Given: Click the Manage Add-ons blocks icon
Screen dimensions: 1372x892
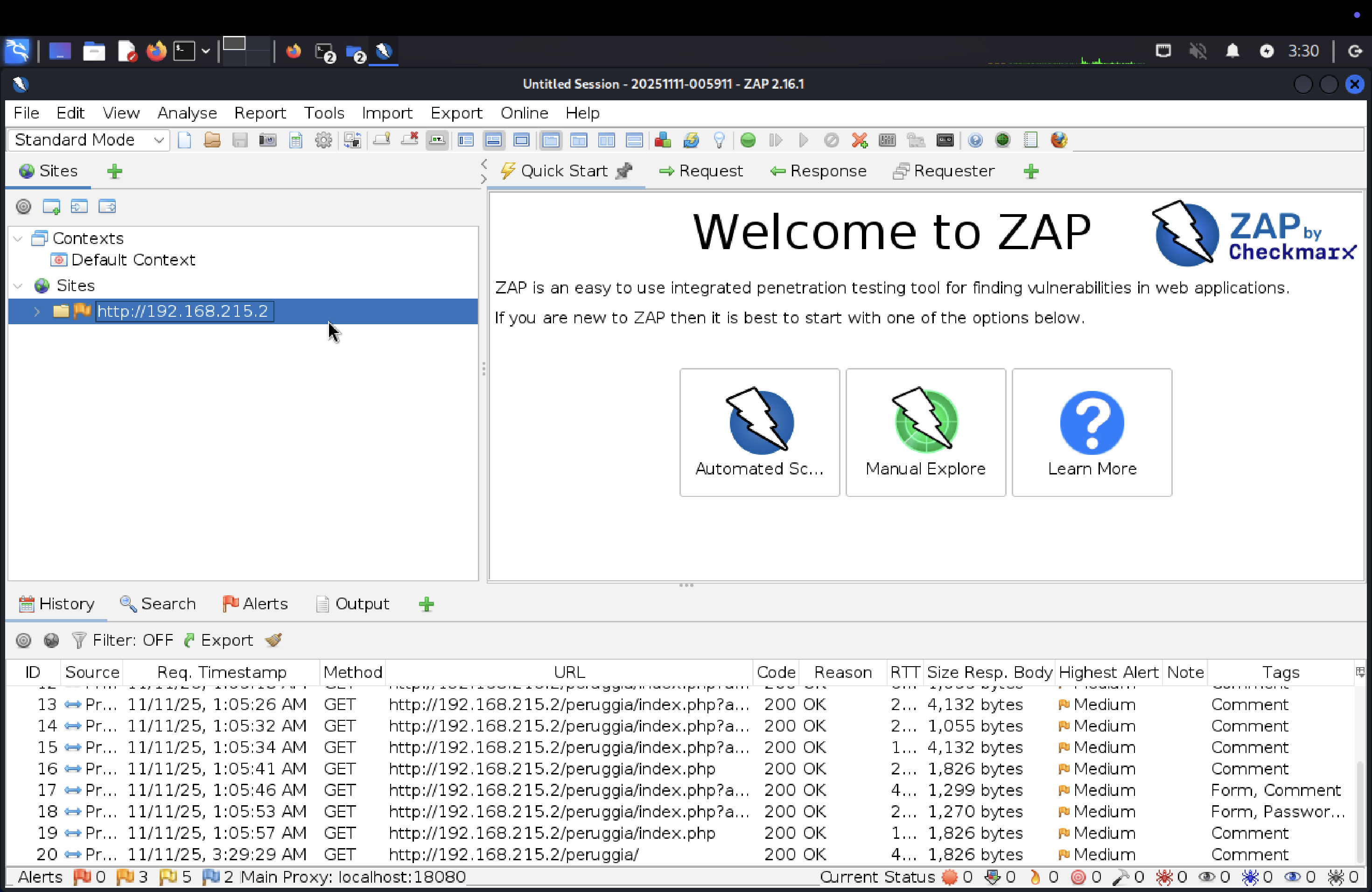Looking at the screenshot, I should tap(662, 140).
